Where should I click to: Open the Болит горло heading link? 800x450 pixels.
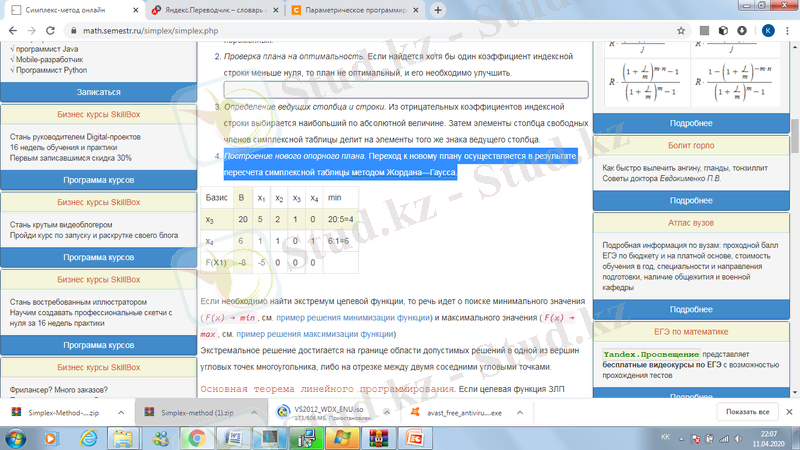click(691, 145)
